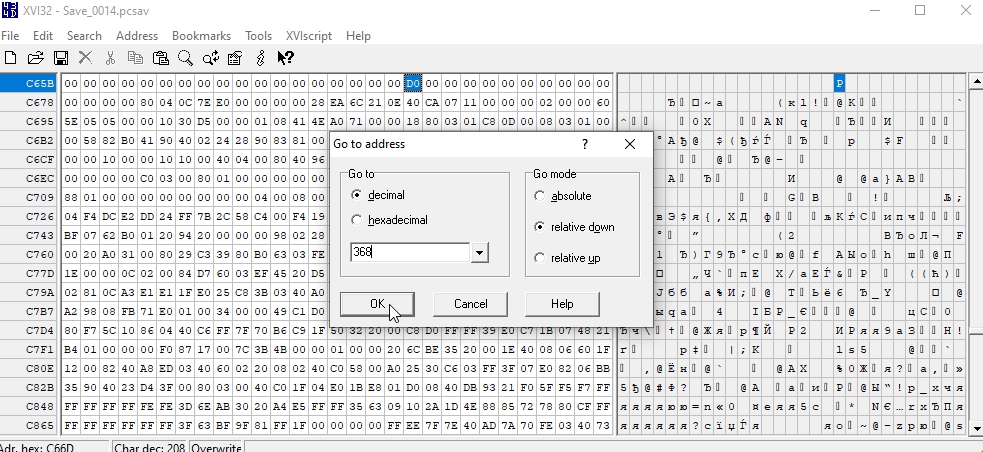Click row address C760

[29, 255]
